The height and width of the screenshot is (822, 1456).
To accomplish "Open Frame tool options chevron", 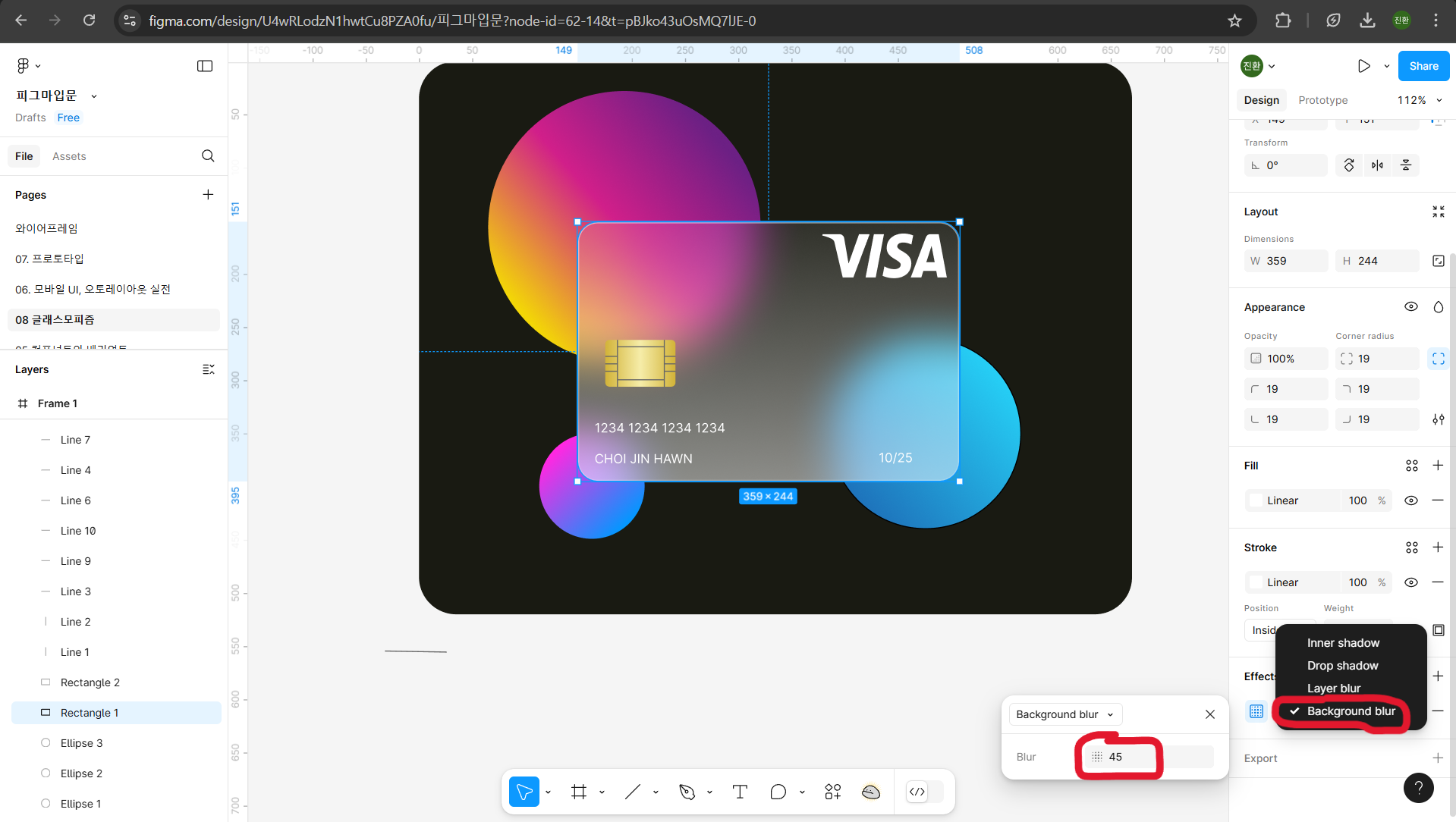I will [602, 792].
